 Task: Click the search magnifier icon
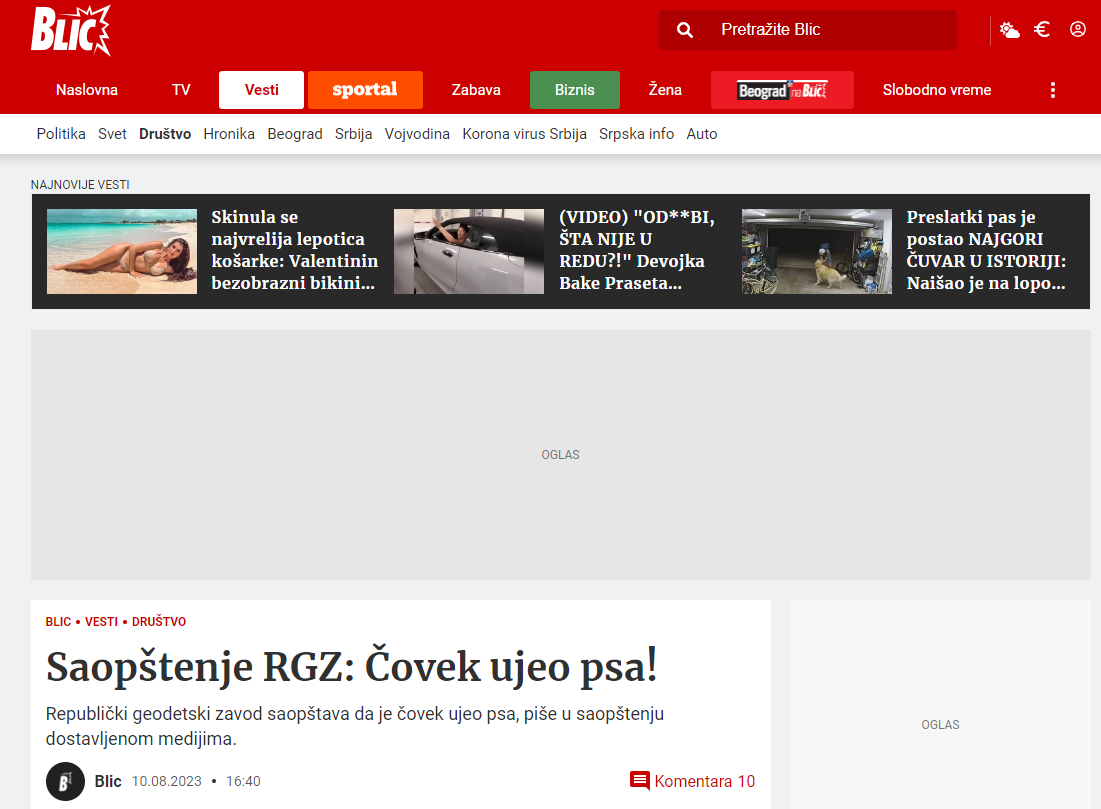pos(685,29)
